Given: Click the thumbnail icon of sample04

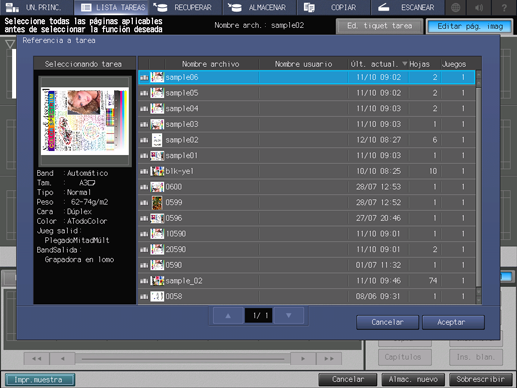Looking at the screenshot, I should tap(157, 109).
